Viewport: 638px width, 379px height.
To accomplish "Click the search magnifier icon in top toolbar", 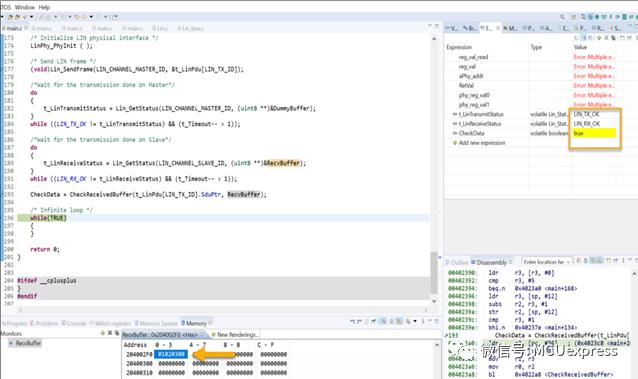I will (x=562, y=17).
